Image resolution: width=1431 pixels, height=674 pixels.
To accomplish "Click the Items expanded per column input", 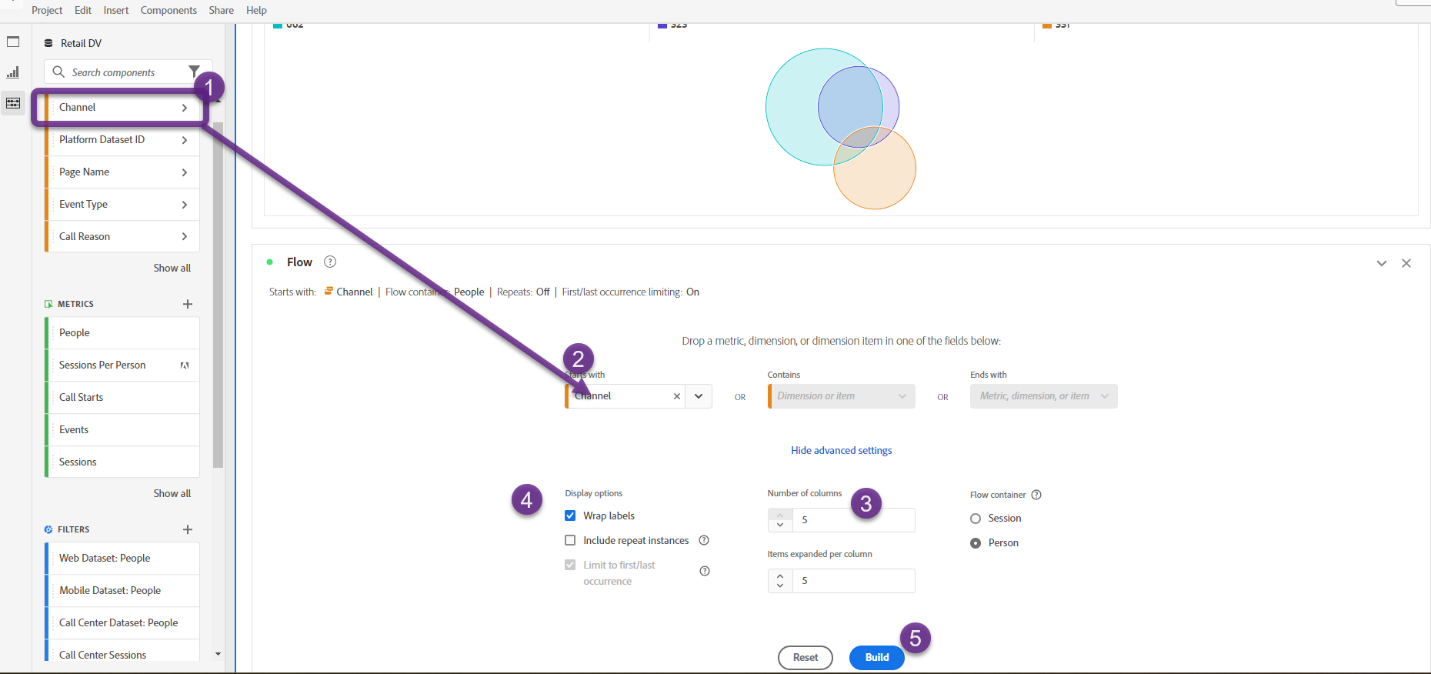I will [853, 581].
